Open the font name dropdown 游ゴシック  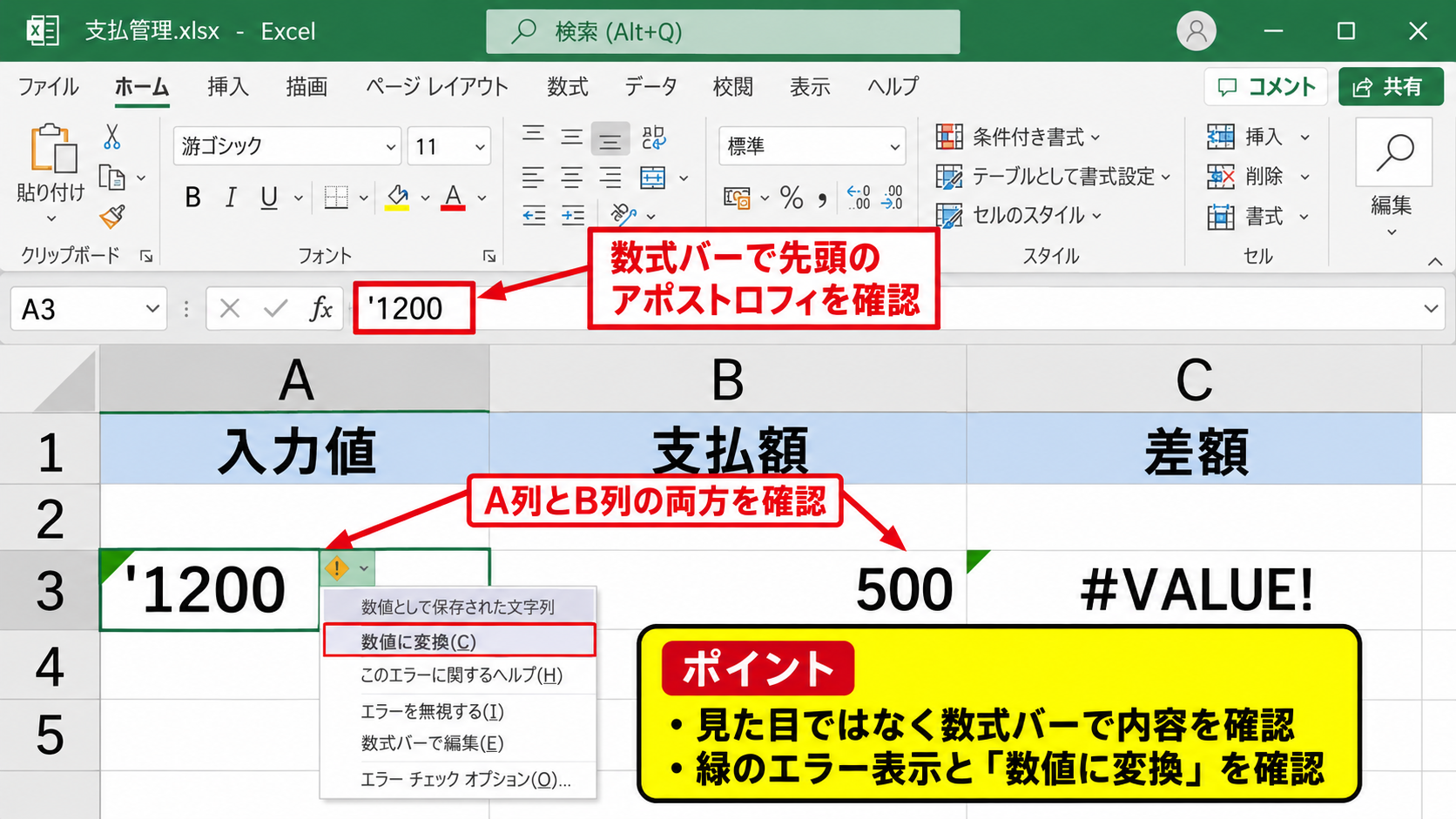(x=389, y=146)
